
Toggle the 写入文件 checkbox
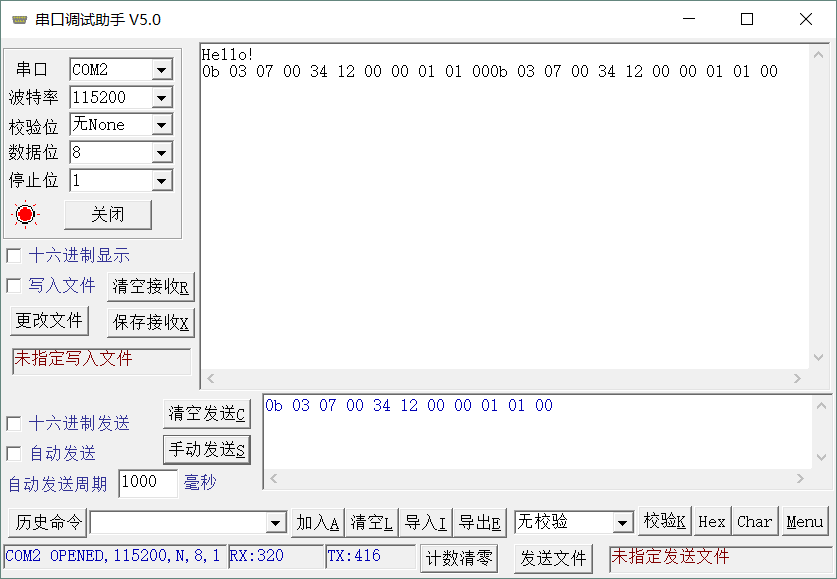[14, 285]
